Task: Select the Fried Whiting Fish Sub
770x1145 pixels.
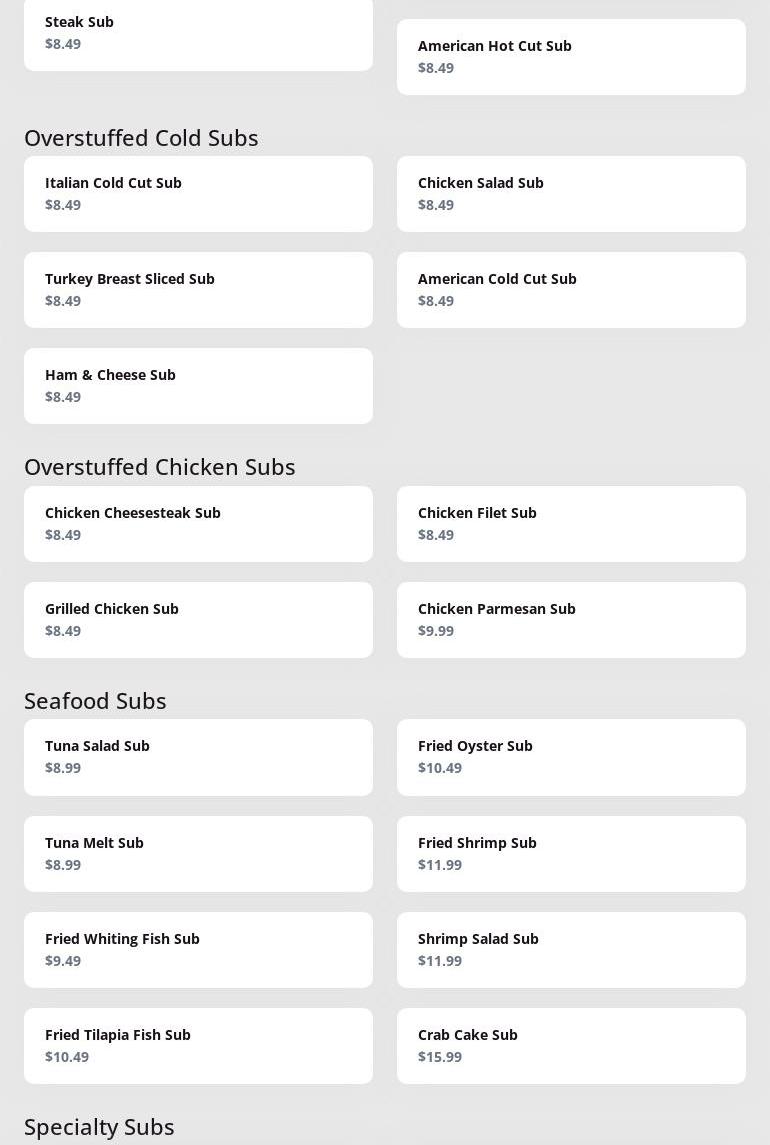Action: (198, 950)
